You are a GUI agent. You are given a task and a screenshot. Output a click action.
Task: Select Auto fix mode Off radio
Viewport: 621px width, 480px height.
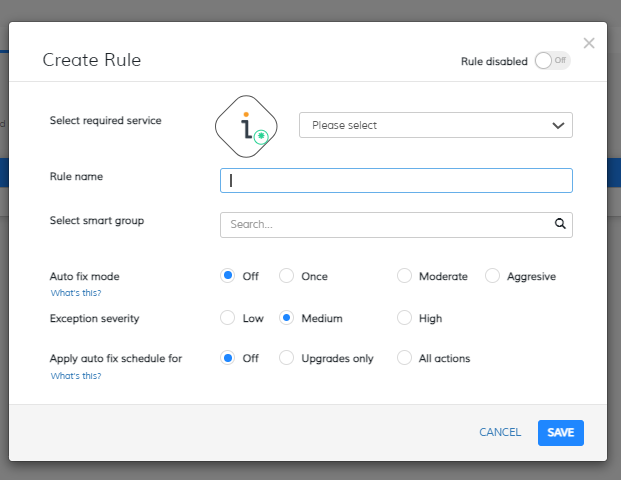coord(228,276)
